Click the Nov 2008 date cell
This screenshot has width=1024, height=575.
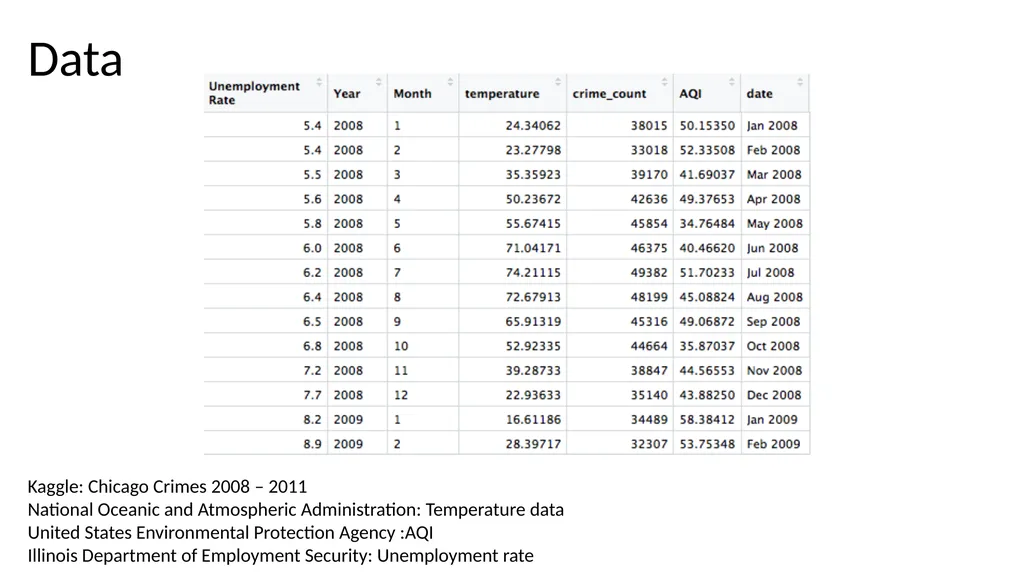pos(774,370)
